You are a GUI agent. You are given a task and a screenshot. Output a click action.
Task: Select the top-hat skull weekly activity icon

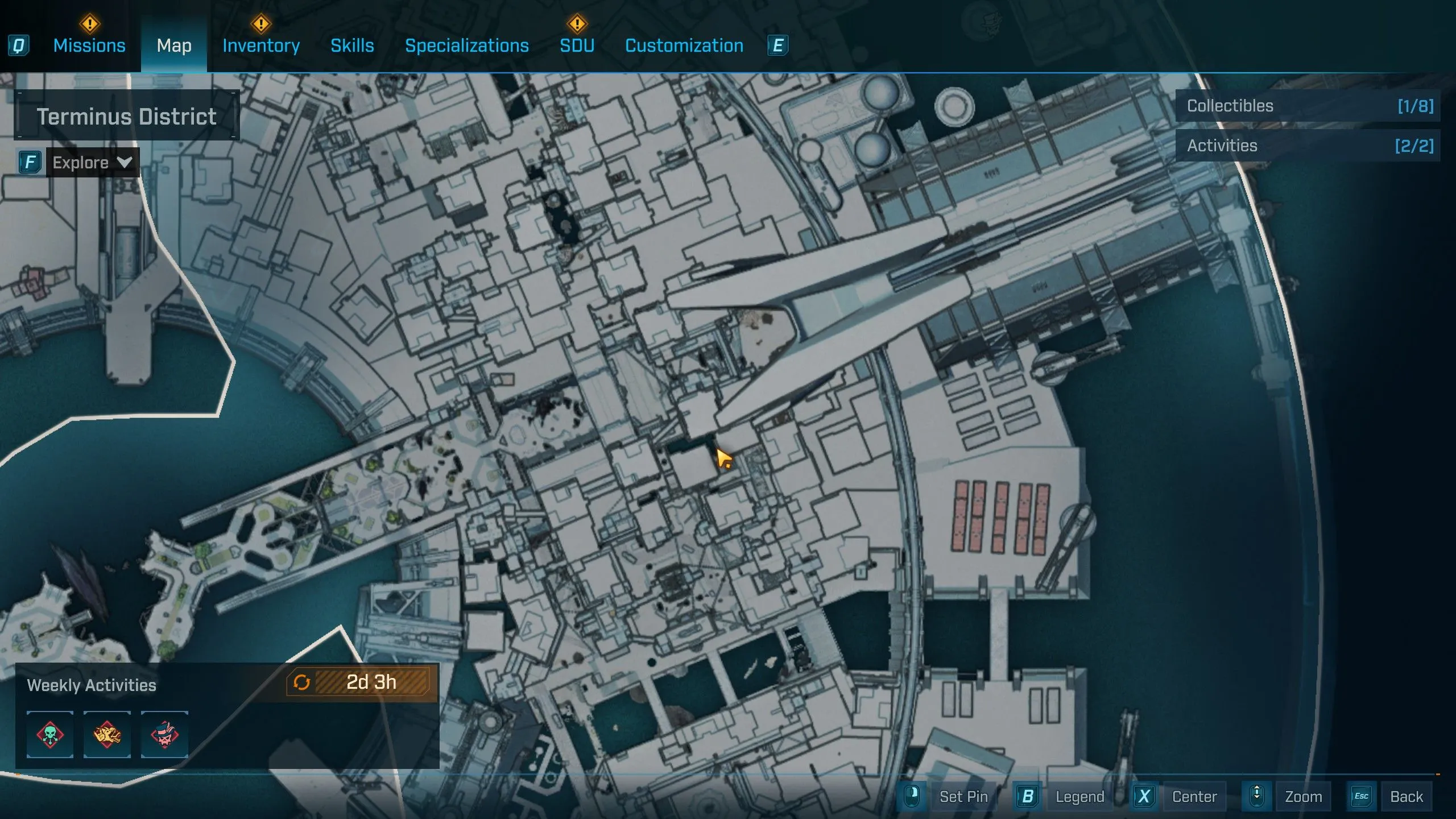(164, 734)
